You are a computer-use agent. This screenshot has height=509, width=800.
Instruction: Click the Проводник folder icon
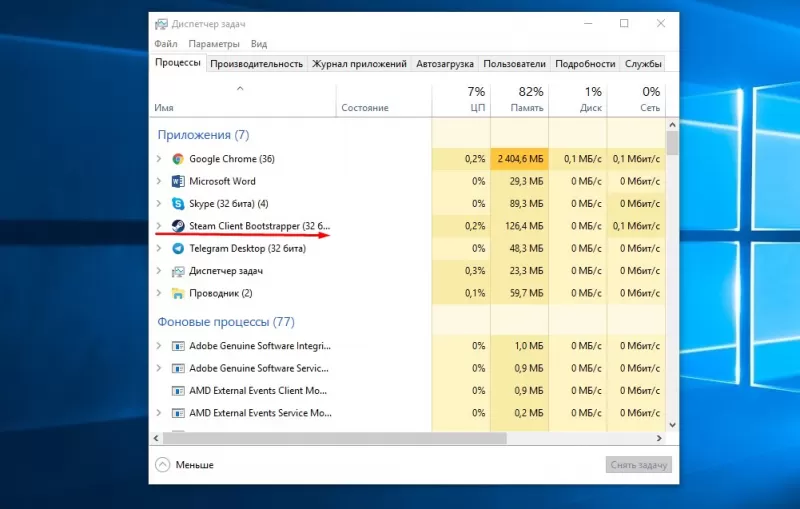[x=178, y=293]
